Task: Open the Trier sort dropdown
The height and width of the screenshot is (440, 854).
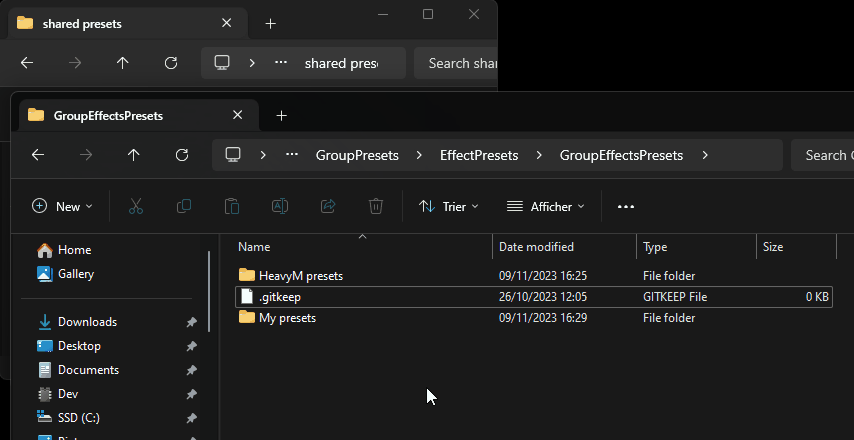Action: coord(448,206)
